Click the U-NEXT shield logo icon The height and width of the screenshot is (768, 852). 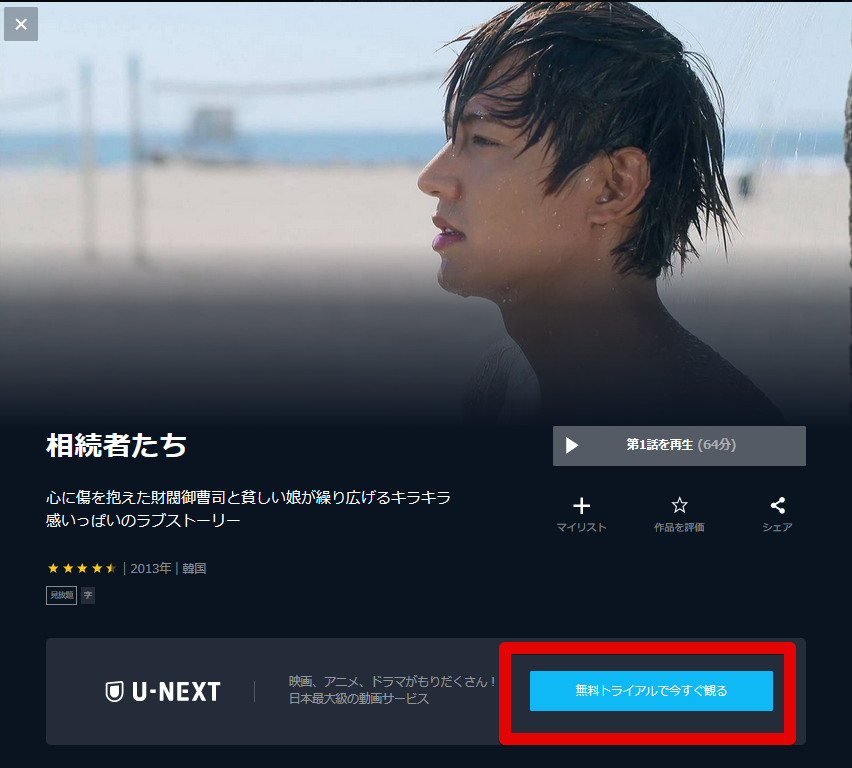114,692
